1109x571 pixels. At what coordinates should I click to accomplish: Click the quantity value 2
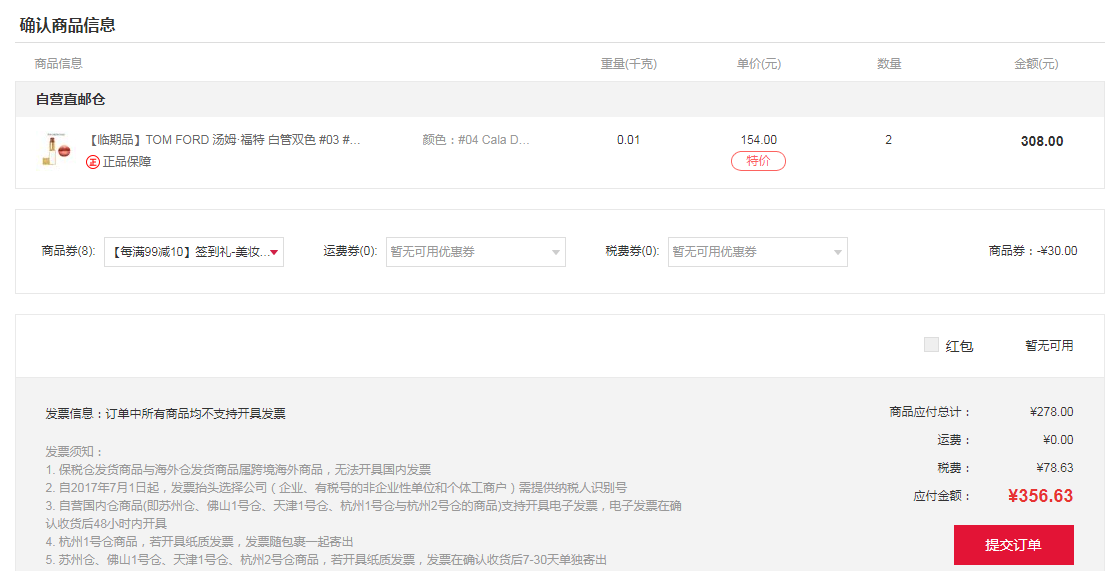888,140
